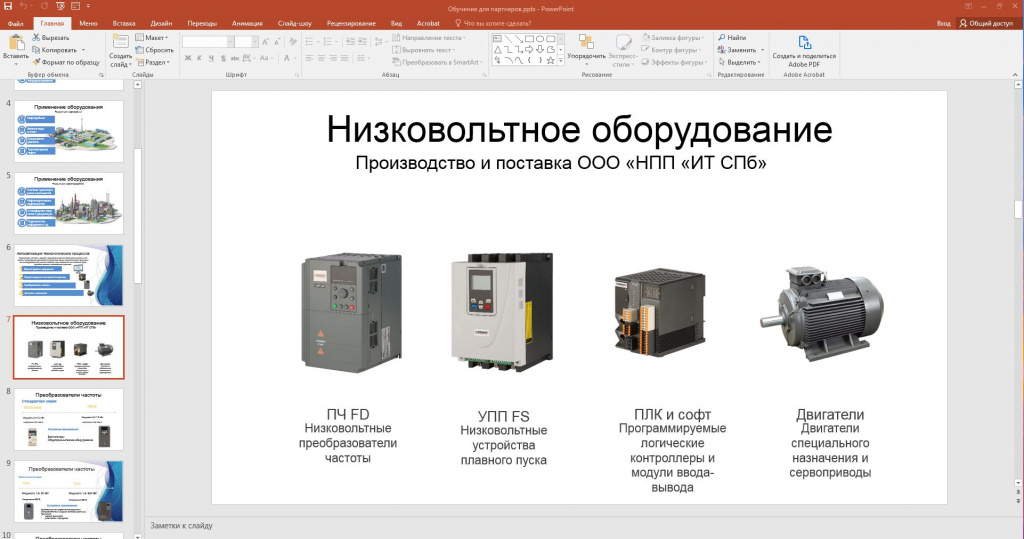Undo the last action

click(24, 6)
